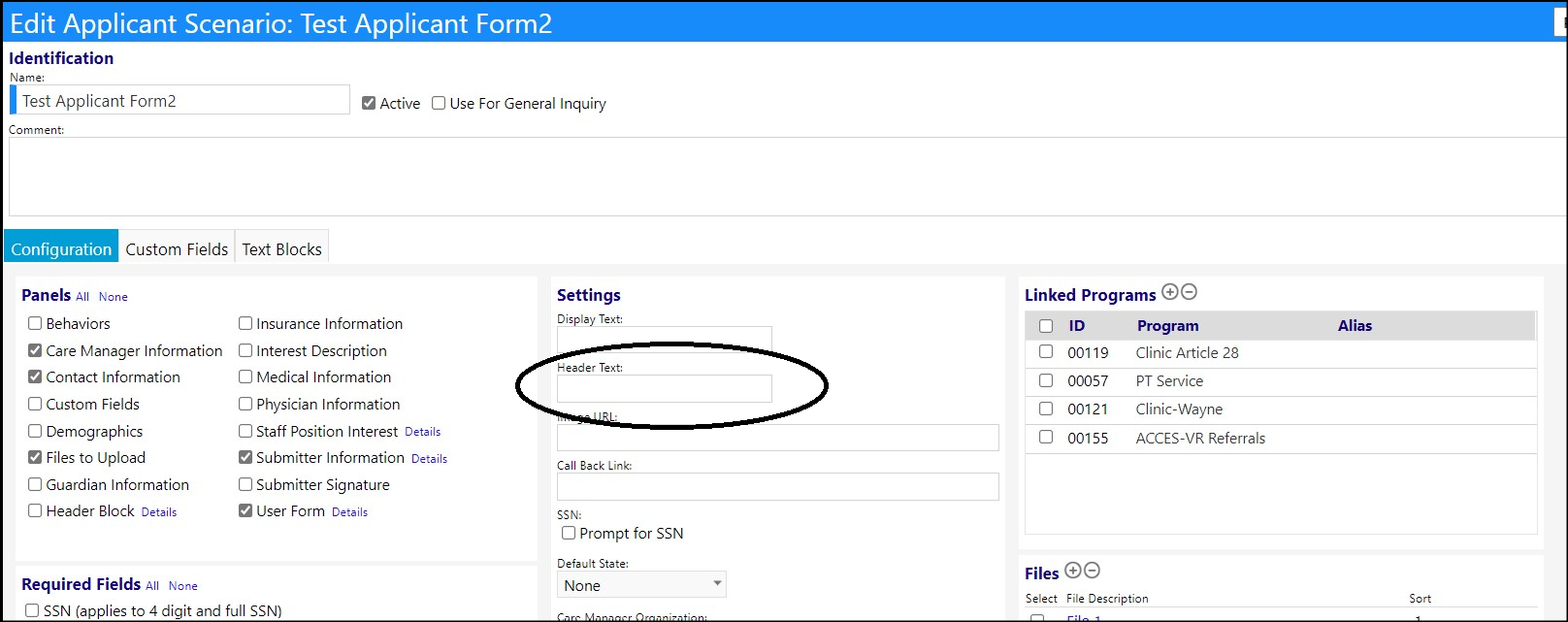This screenshot has width=1568, height=622.
Task: Enable Use For General Inquiry
Action: point(439,103)
